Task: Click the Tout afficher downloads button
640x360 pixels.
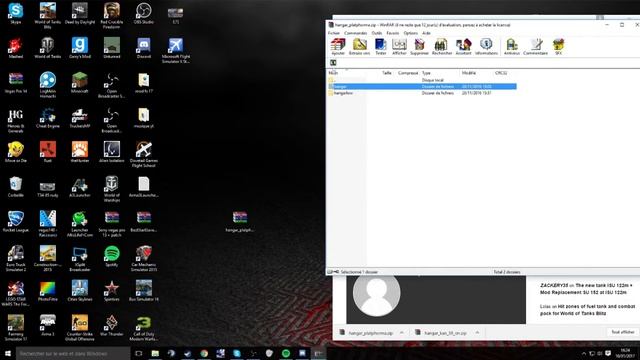Action: click(x=623, y=332)
